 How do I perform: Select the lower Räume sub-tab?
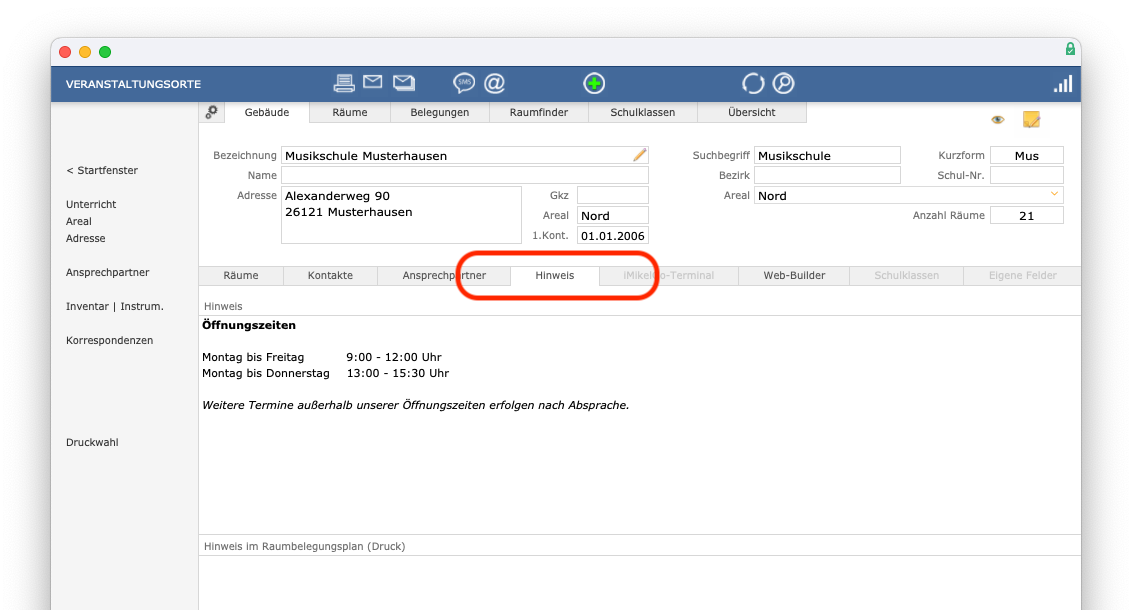click(x=241, y=276)
